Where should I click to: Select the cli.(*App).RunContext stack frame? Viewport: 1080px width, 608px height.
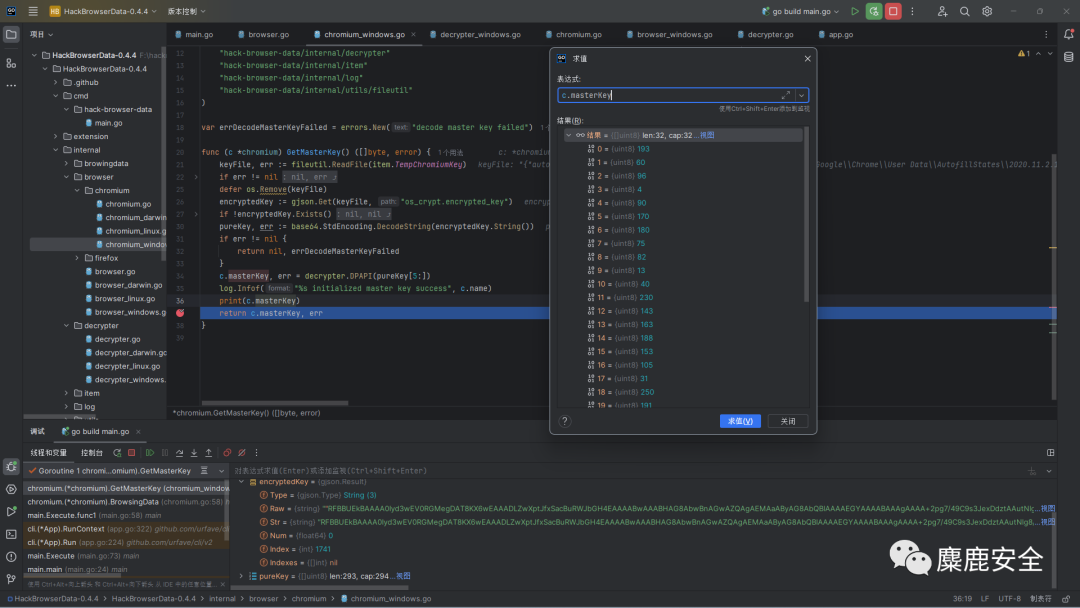127,529
